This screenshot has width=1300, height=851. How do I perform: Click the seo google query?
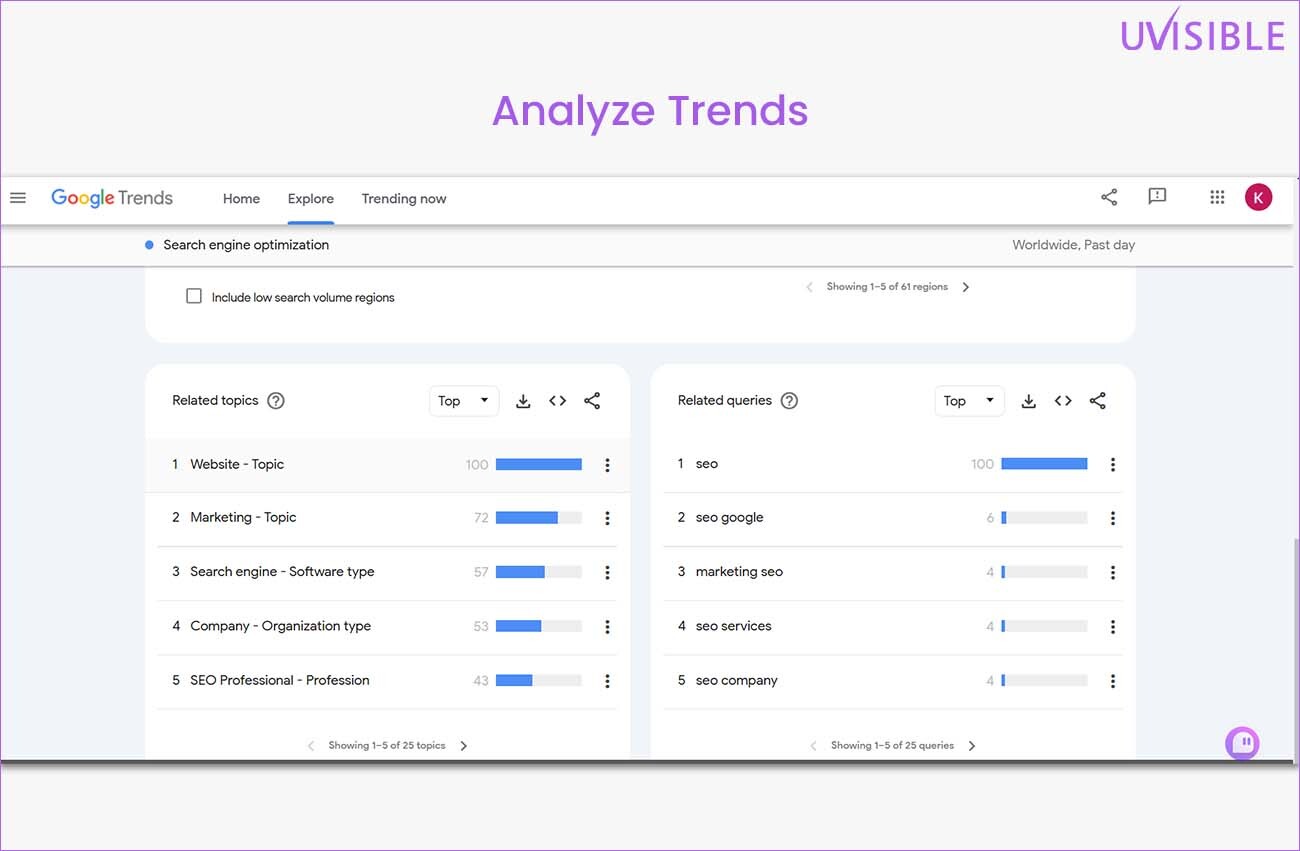pyautogui.click(x=729, y=518)
